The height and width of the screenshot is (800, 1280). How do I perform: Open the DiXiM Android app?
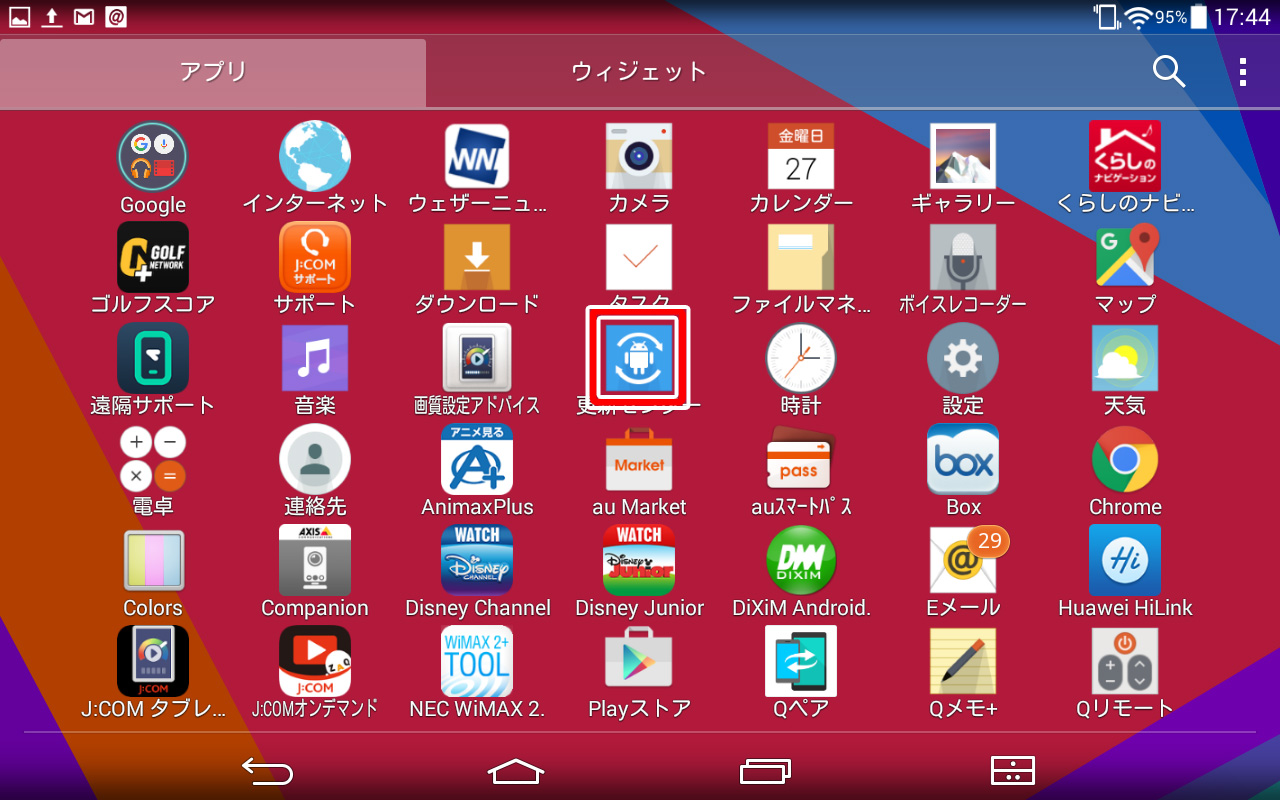point(801,560)
